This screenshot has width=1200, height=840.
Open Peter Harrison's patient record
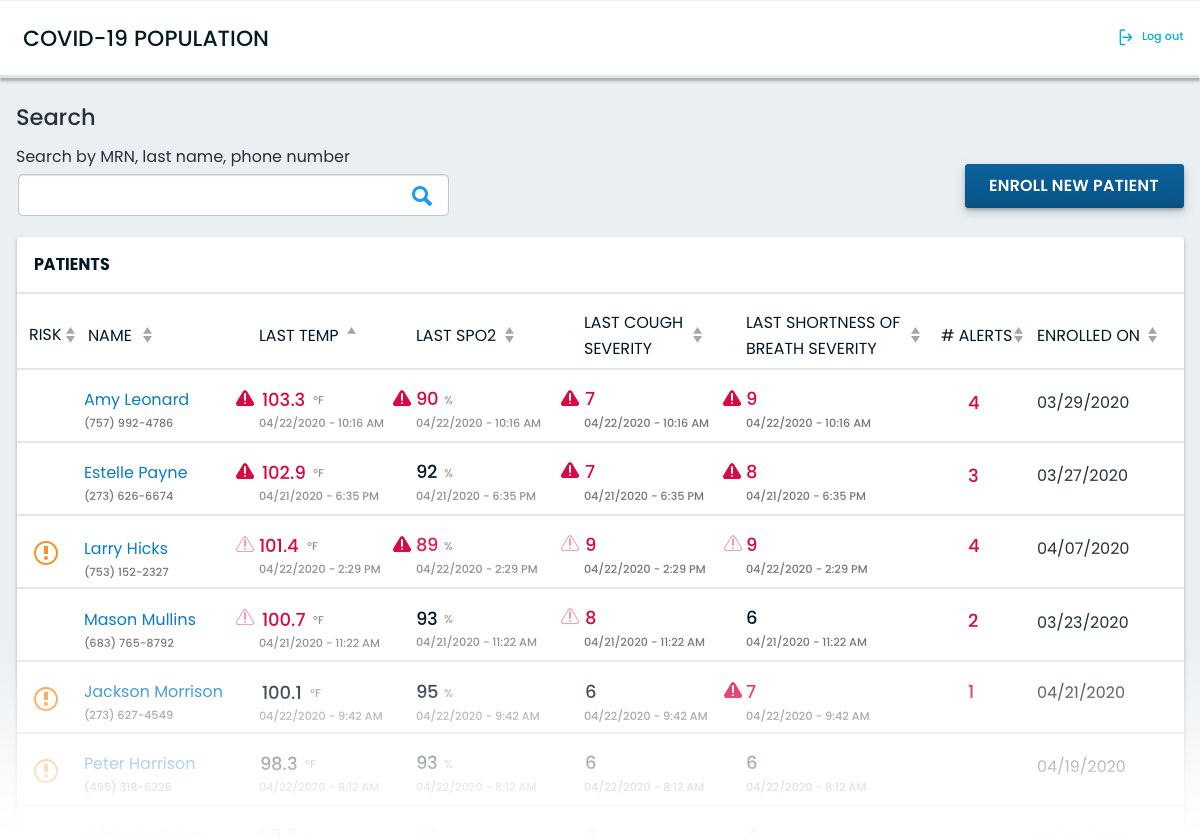click(139, 764)
